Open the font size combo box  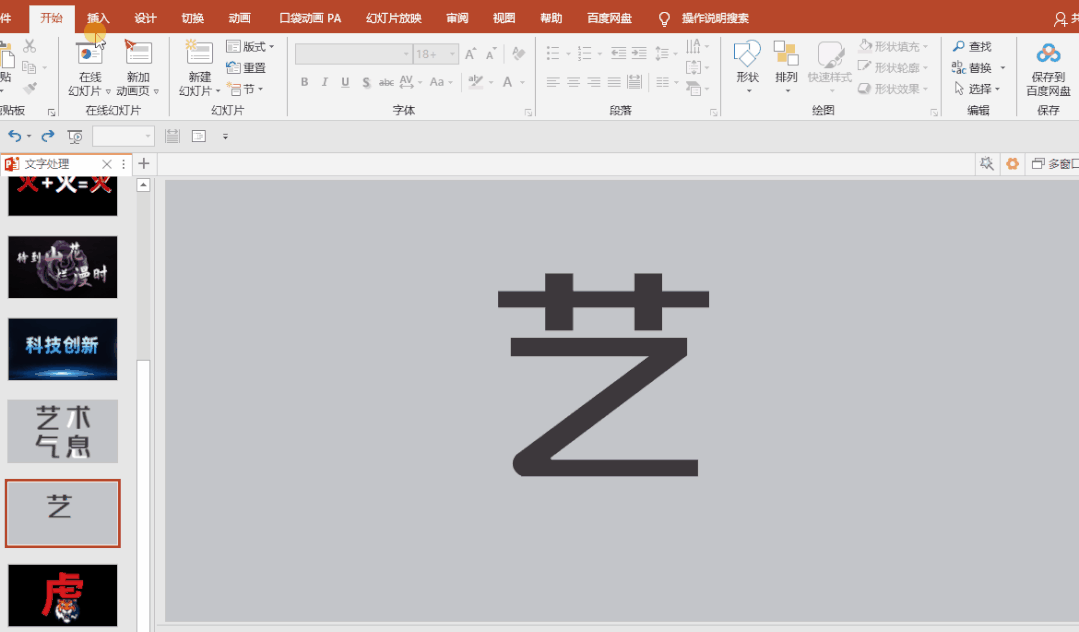point(436,54)
